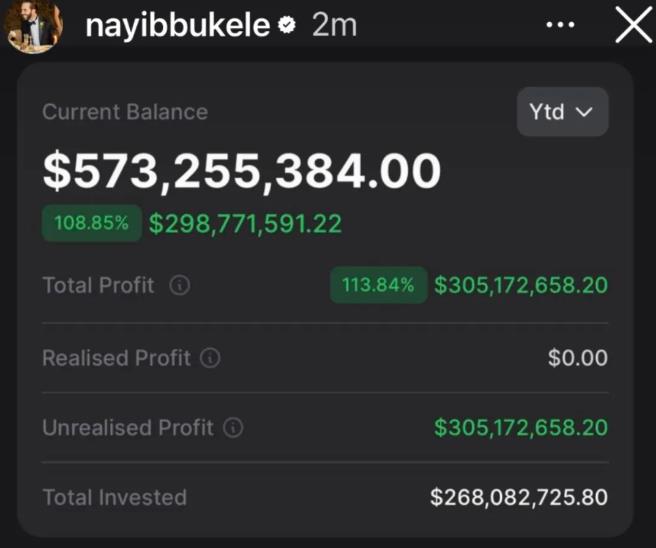The height and width of the screenshot is (548, 656).
Task: Click the Total Profit info icon
Action: (x=180, y=285)
